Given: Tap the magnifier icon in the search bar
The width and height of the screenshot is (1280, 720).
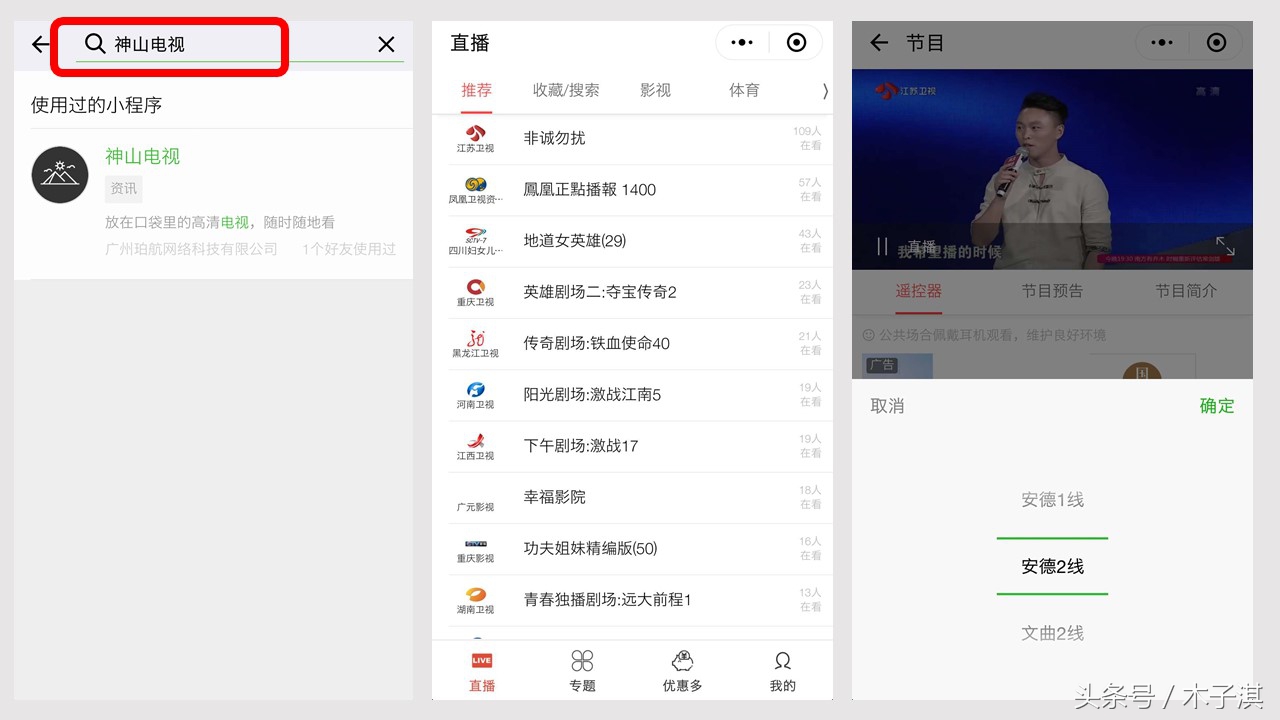Looking at the screenshot, I should point(95,44).
